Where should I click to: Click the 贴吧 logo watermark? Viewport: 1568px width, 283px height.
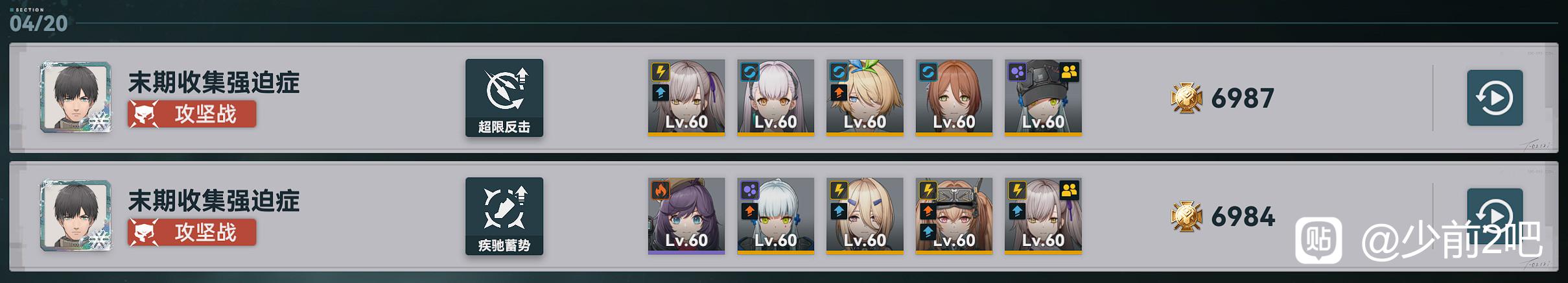[x=1318, y=240]
